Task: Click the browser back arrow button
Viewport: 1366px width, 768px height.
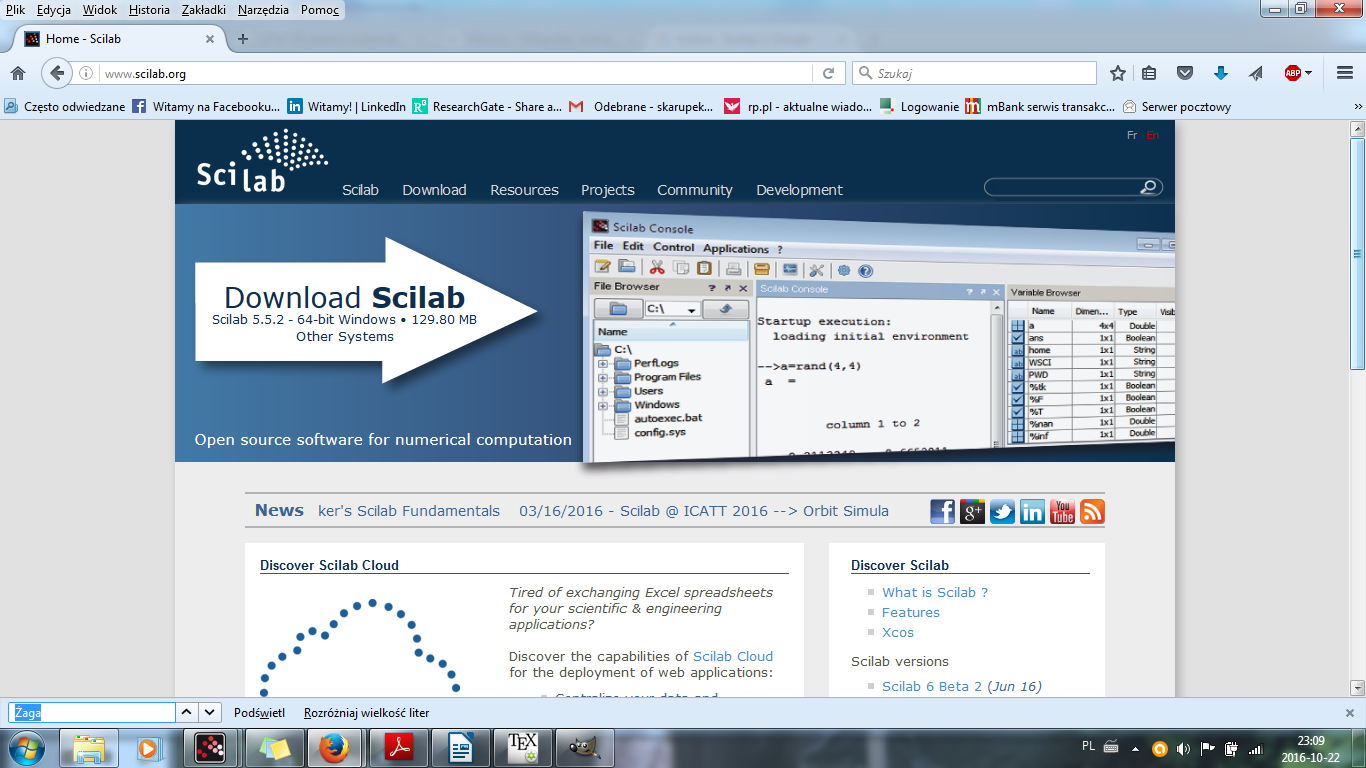Action: click(x=57, y=73)
